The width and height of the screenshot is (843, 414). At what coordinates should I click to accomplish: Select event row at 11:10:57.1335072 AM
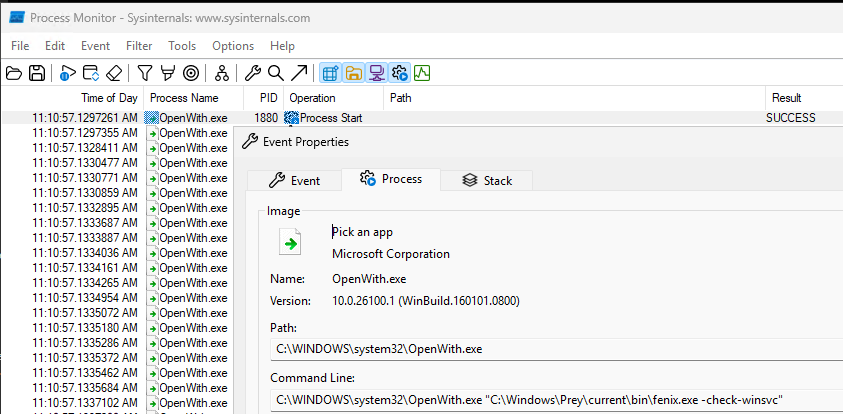117,313
